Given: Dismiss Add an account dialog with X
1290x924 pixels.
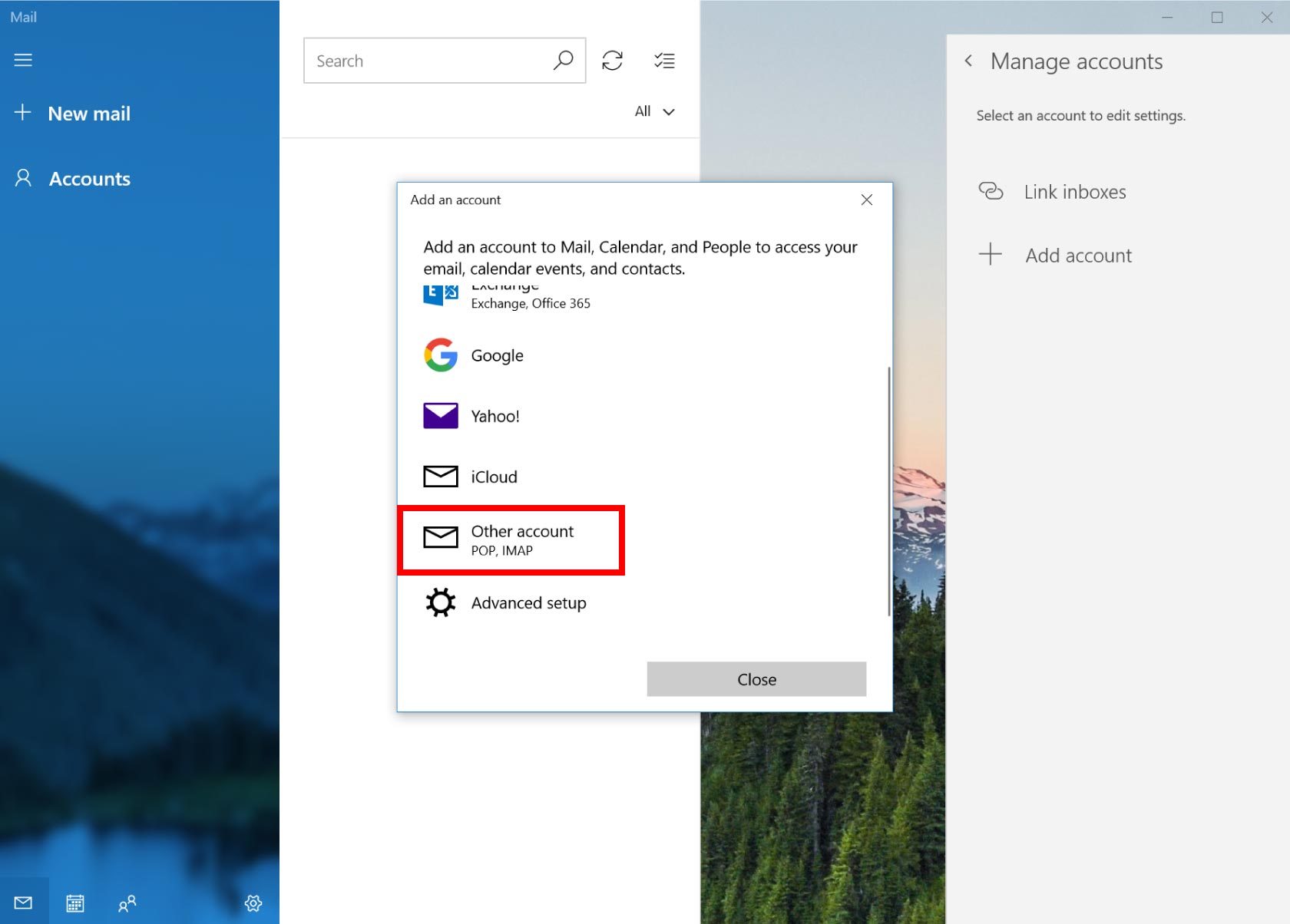Looking at the screenshot, I should click(x=867, y=200).
